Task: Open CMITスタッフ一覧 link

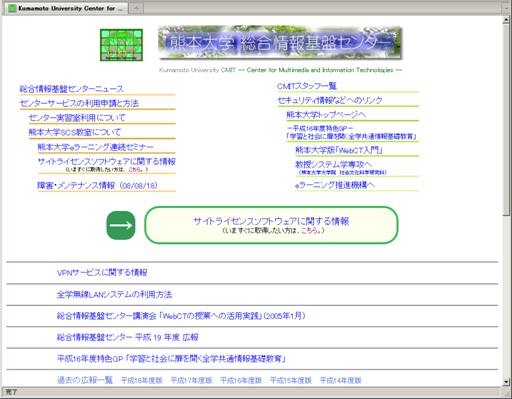Action: (307, 86)
